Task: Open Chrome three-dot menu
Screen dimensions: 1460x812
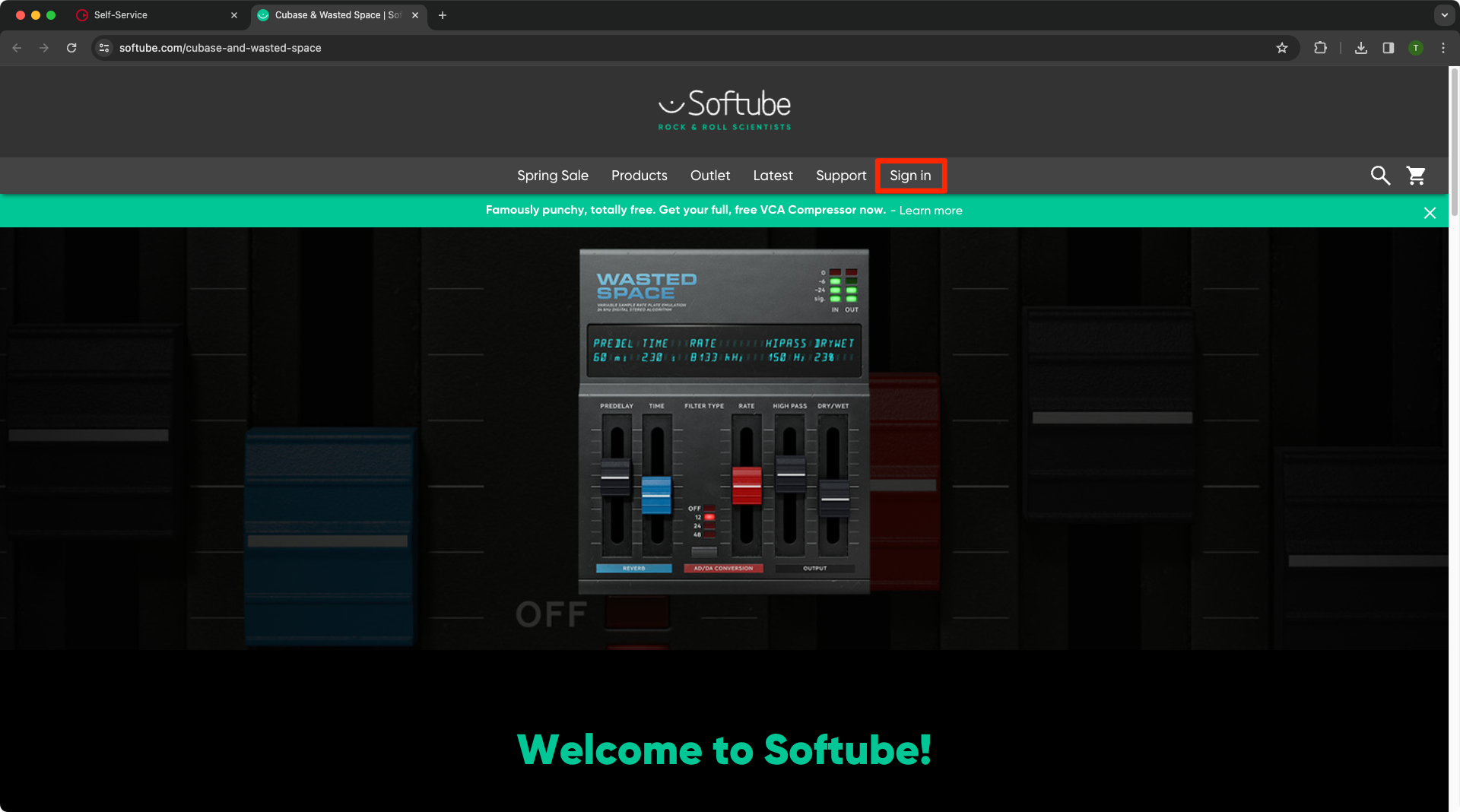Action: (1443, 48)
